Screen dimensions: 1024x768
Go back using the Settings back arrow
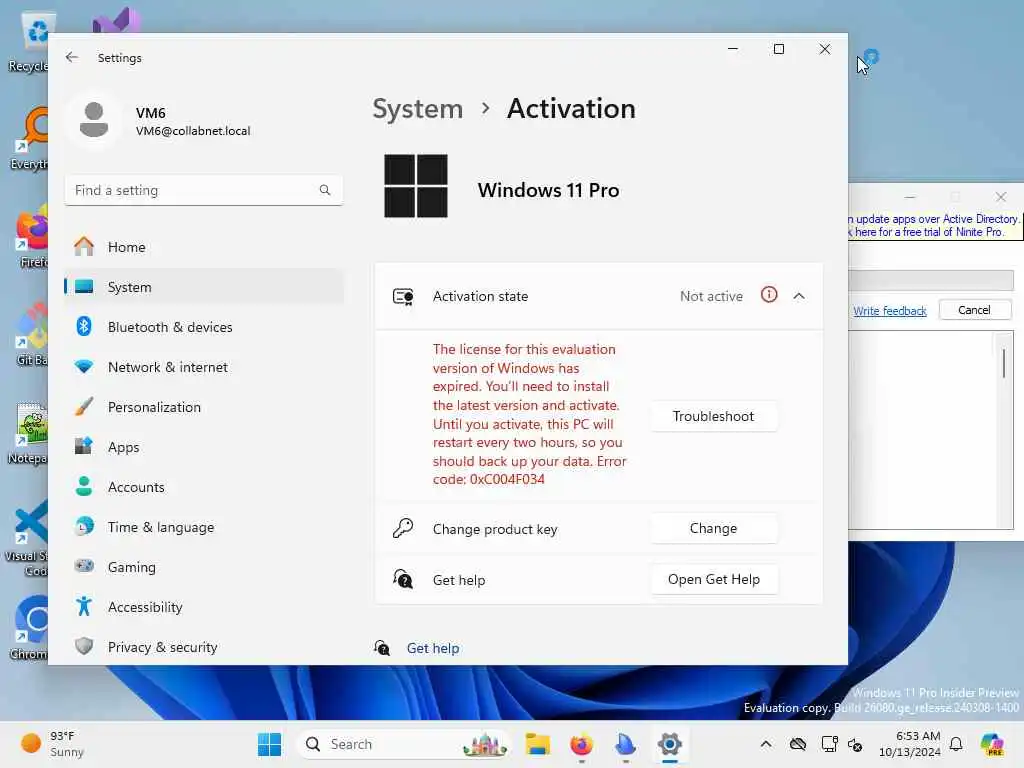pos(72,57)
